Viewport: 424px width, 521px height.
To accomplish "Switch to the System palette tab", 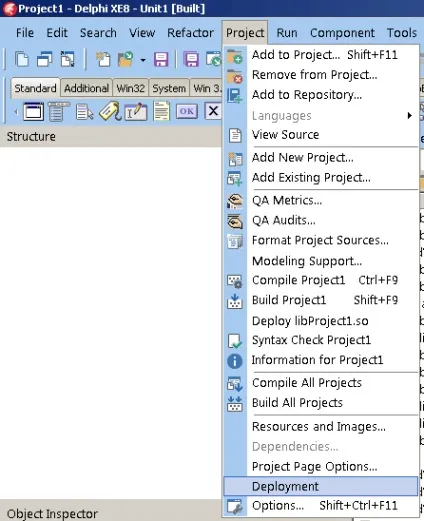I will pyautogui.click(x=169, y=88).
